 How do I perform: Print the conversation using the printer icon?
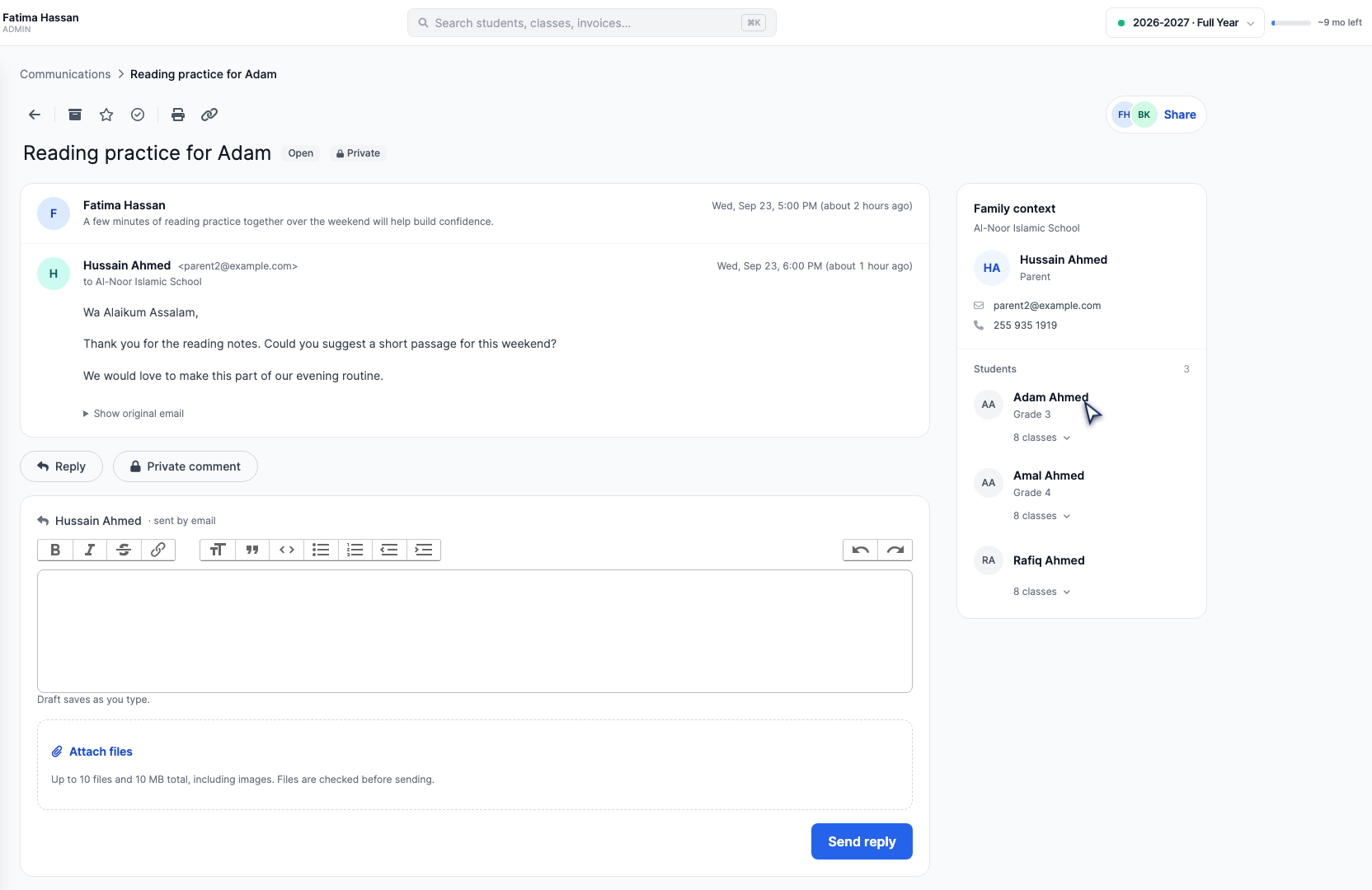pyautogui.click(x=178, y=115)
